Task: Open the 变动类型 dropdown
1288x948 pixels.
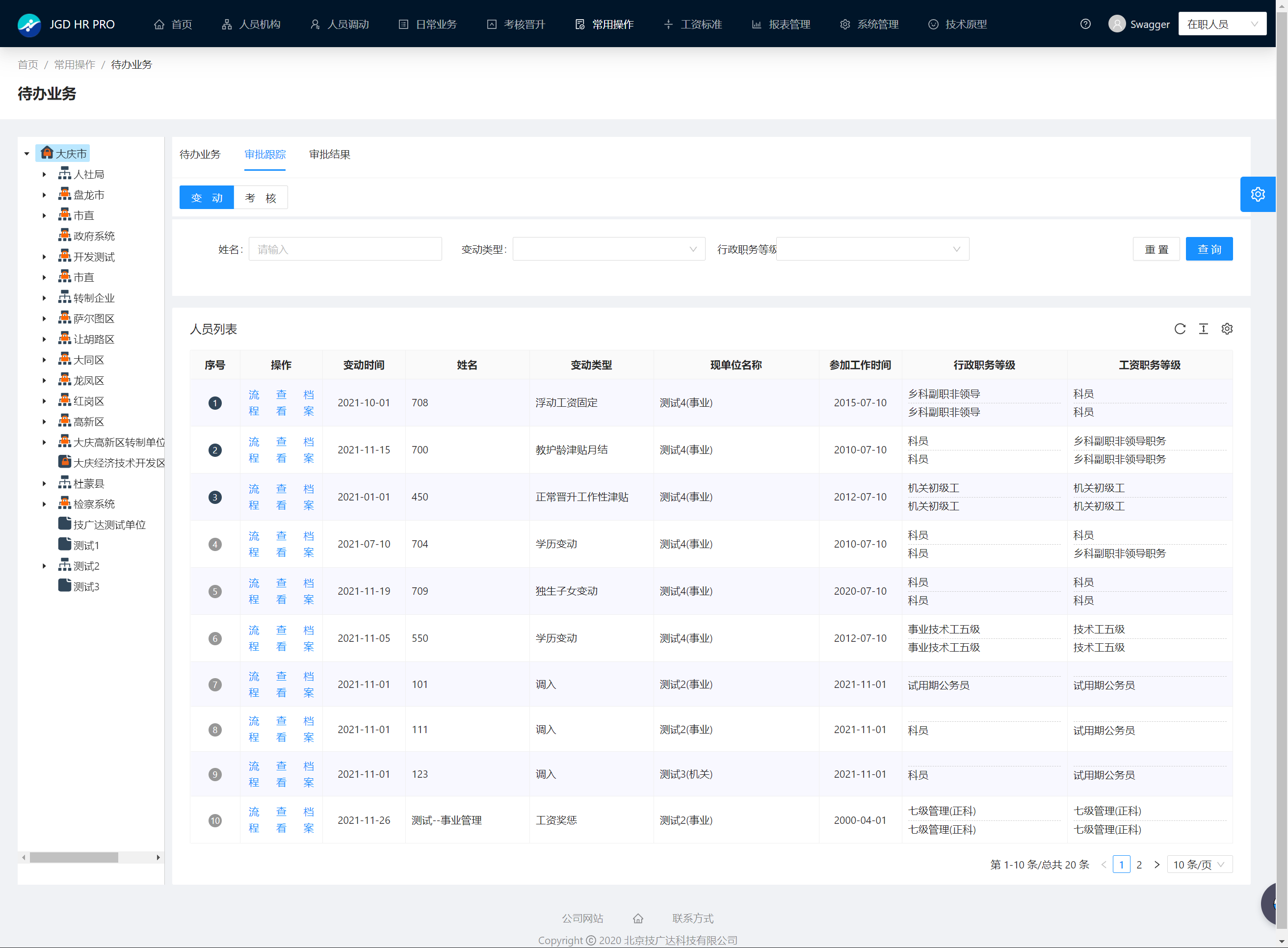Action: pos(609,249)
